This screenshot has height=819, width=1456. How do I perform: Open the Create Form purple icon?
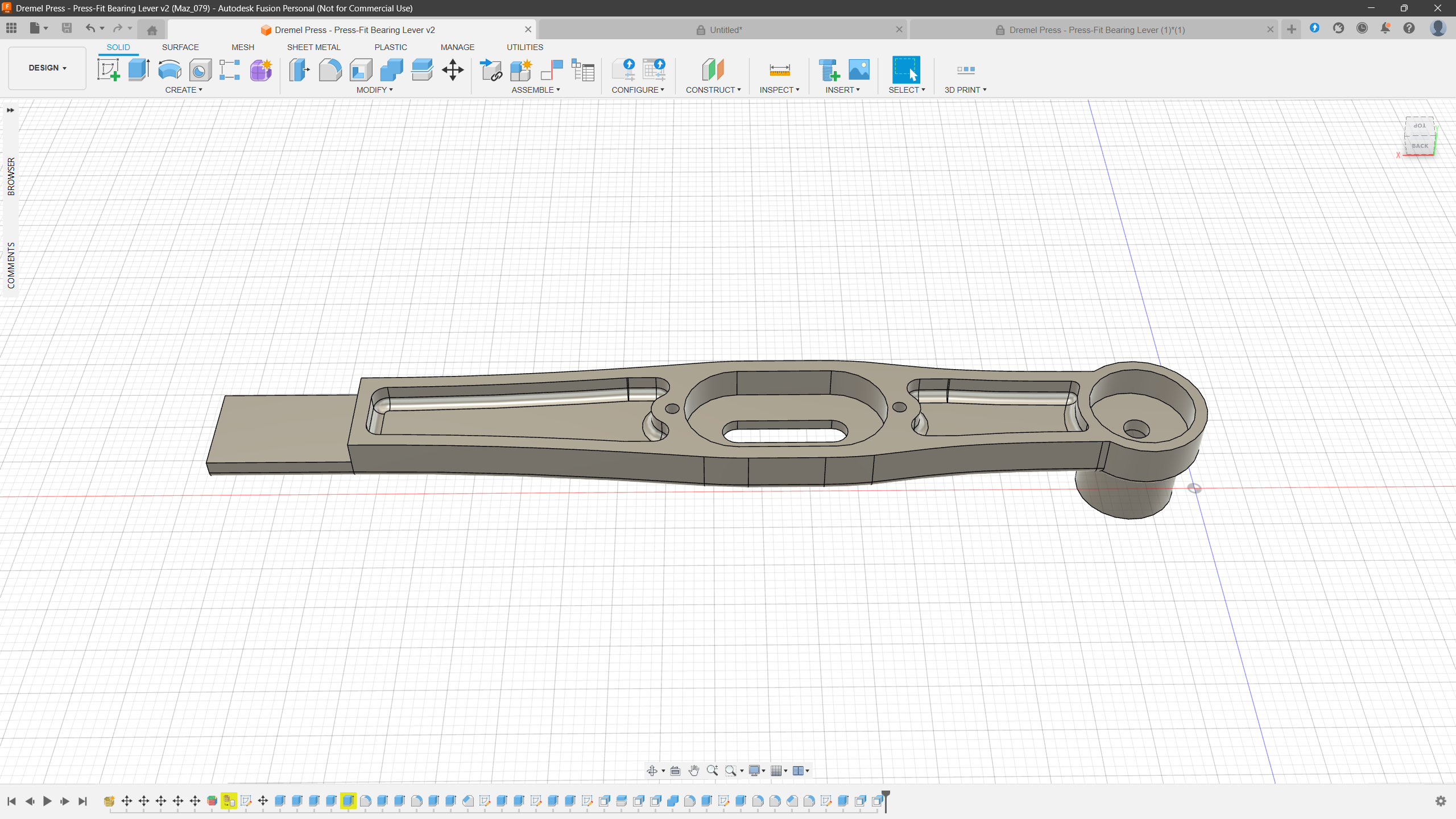[261, 70]
